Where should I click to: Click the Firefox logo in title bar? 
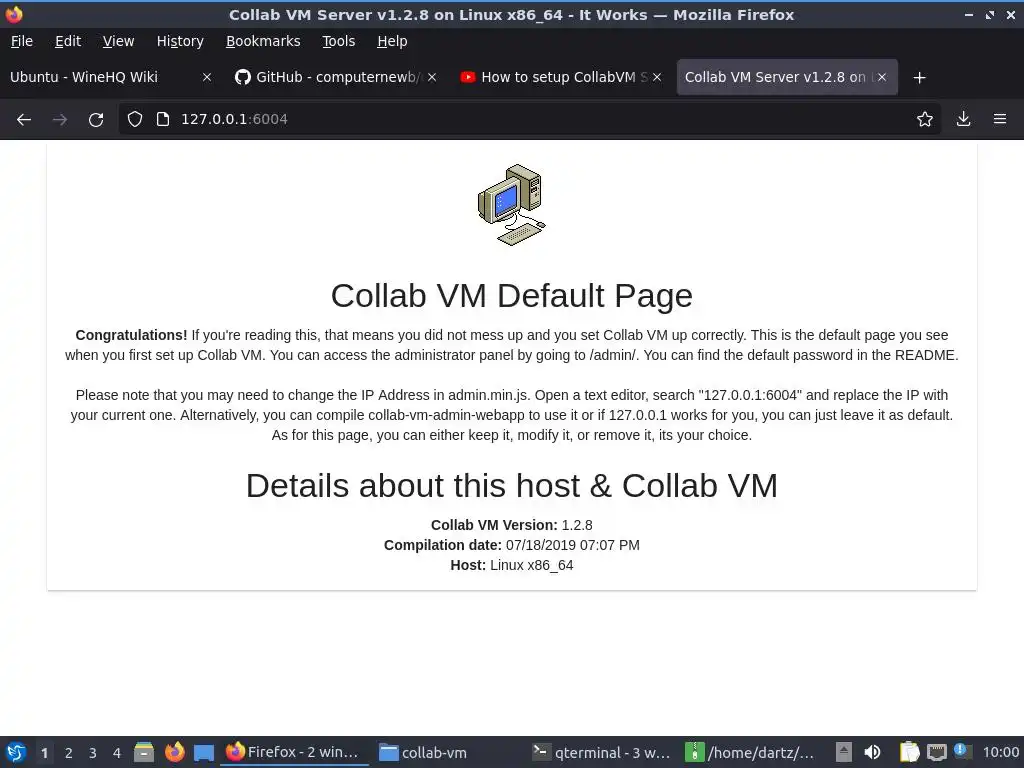(x=14, y=14)
